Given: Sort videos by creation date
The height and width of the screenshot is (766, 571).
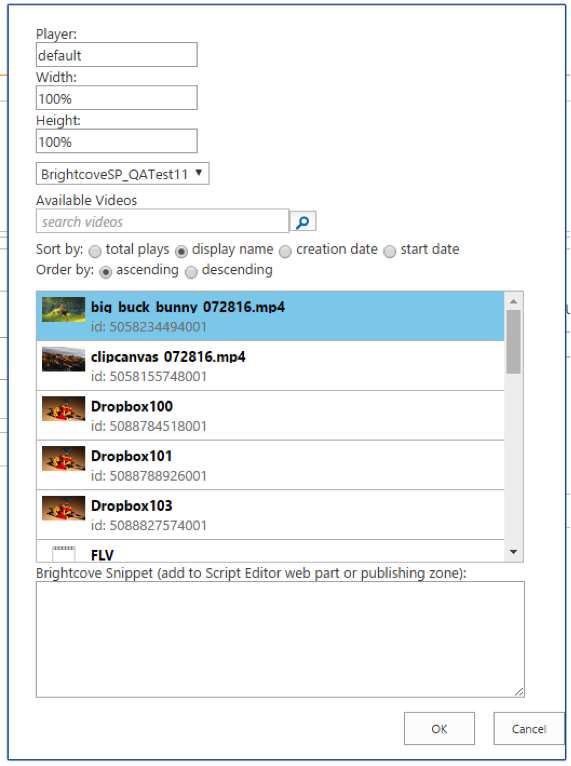Looking at the screenshot, I should 285,252.
